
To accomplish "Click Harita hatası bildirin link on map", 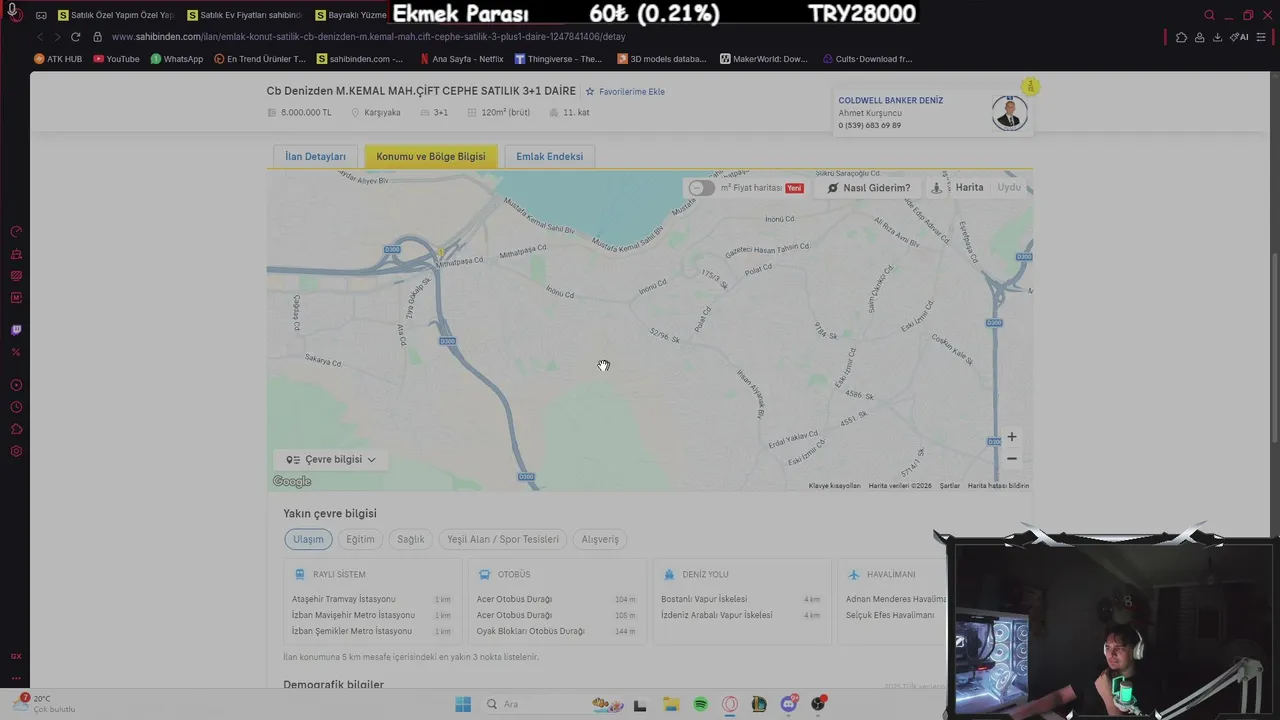I will coord(998,486).
